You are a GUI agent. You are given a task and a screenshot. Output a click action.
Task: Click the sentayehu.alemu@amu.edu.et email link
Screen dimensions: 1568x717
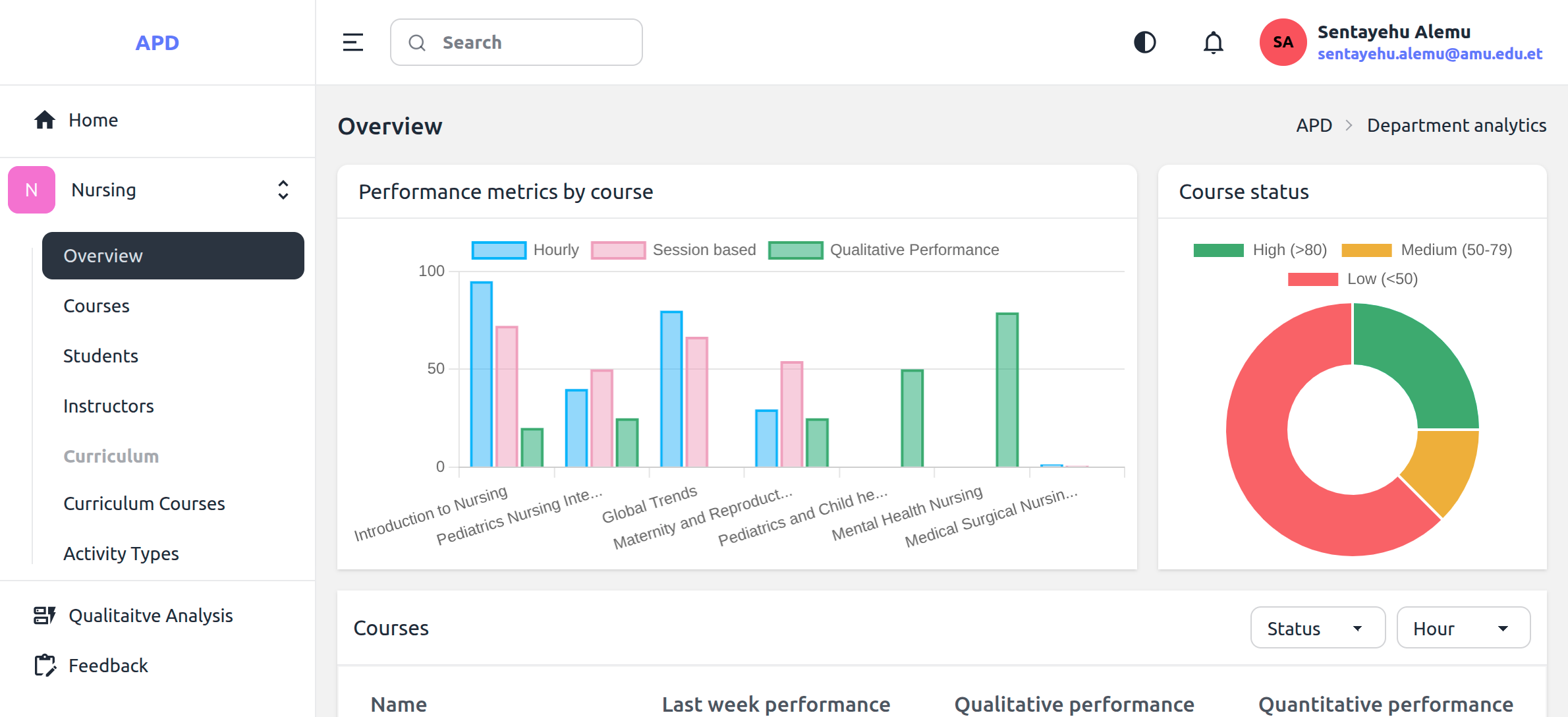tap(1430, 55)
